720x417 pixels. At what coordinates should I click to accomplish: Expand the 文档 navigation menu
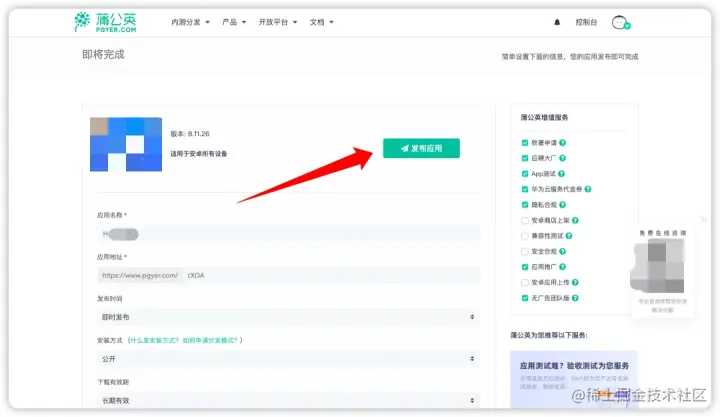(321, 22)
